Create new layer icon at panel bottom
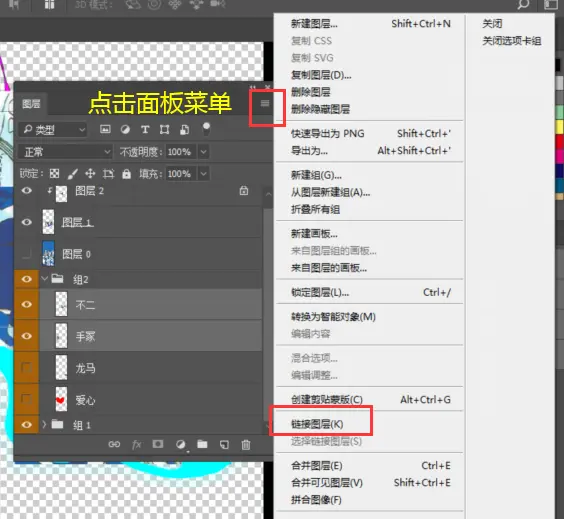Screen dimensions: 564x519 (224, 445)
